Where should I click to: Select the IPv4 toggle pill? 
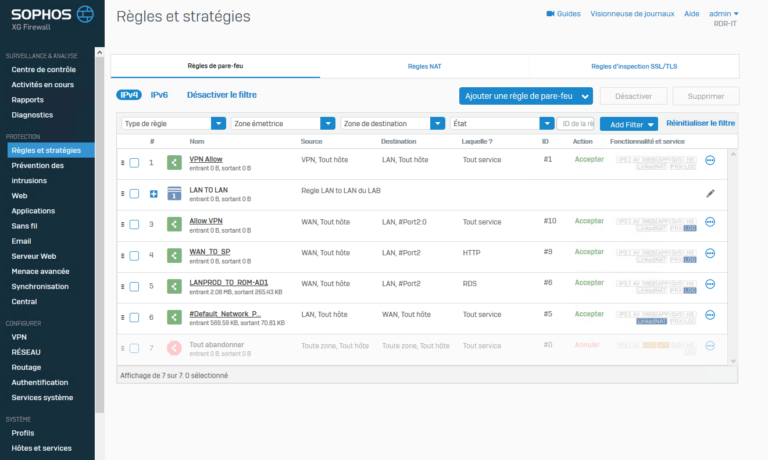(x=129, y=95)
